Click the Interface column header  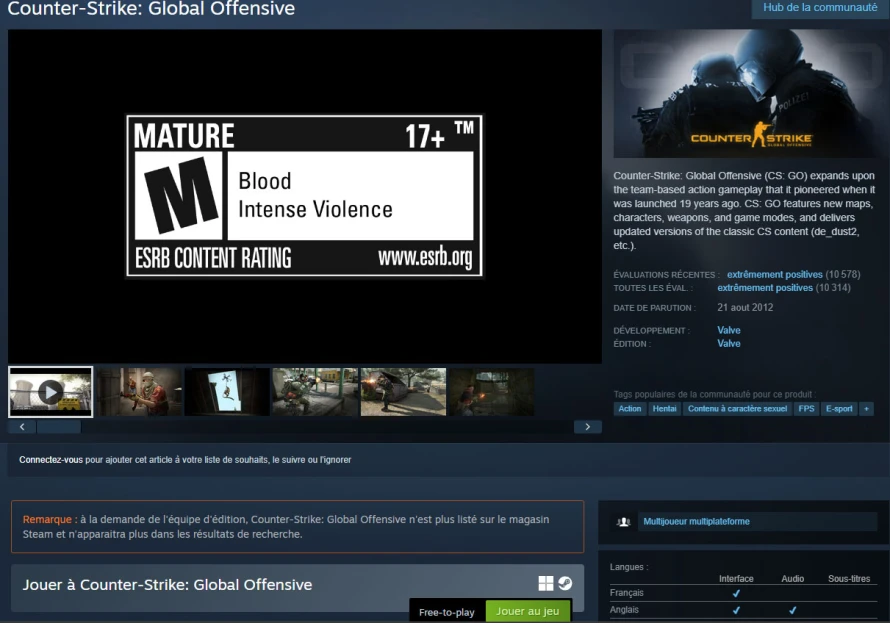click(x=736, y=579)
